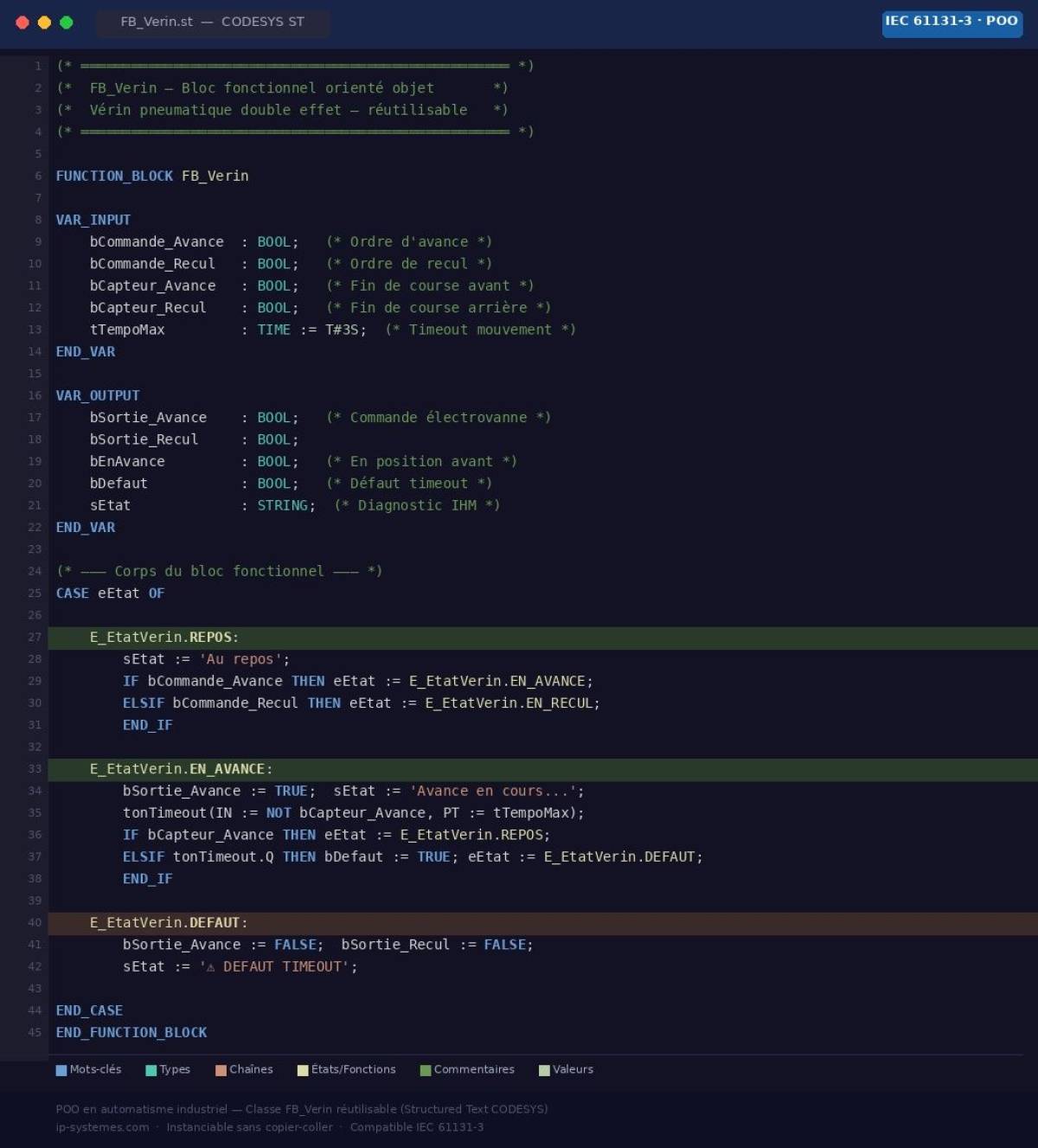Click the orange Chaînes legend swatch

(x=221, y=1070)
